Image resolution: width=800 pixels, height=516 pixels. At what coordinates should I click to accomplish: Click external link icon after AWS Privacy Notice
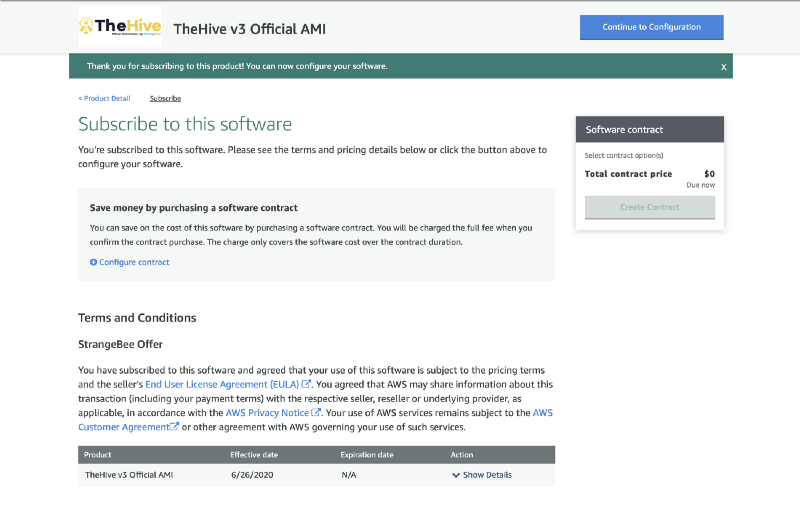(x=316, y=413)
